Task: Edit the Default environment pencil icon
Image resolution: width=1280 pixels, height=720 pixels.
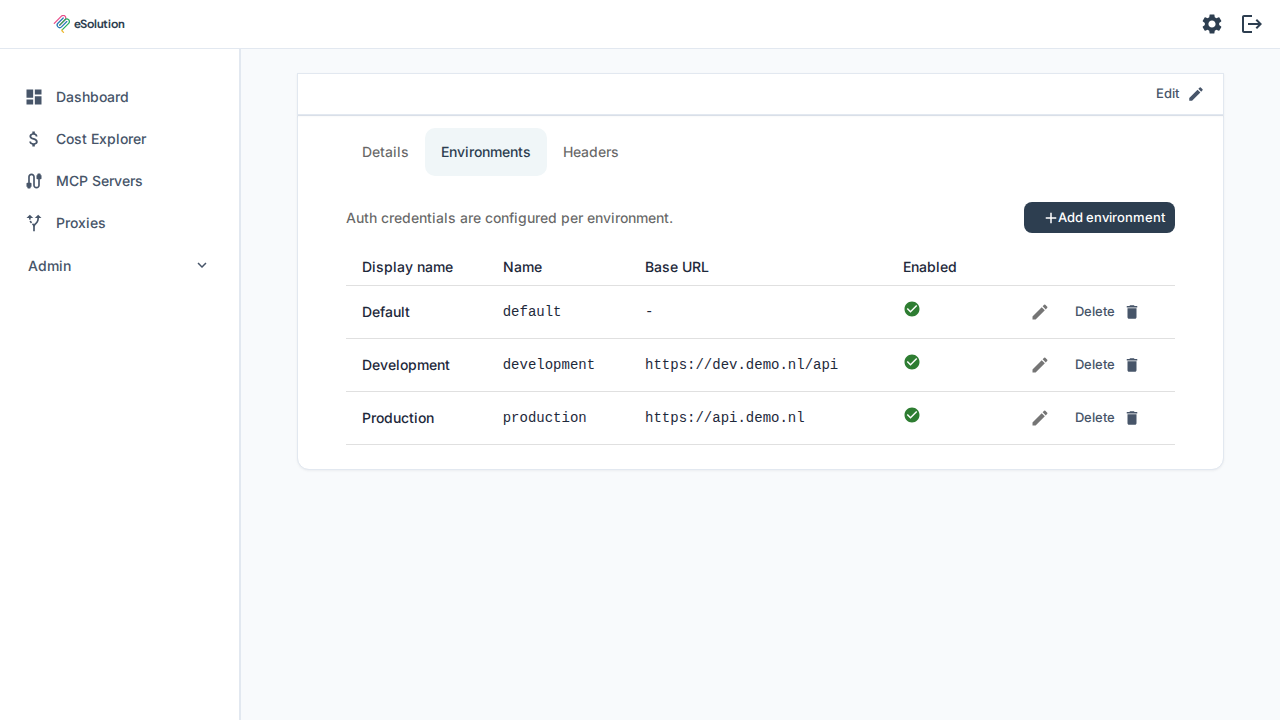Action: pos(1040,312)
